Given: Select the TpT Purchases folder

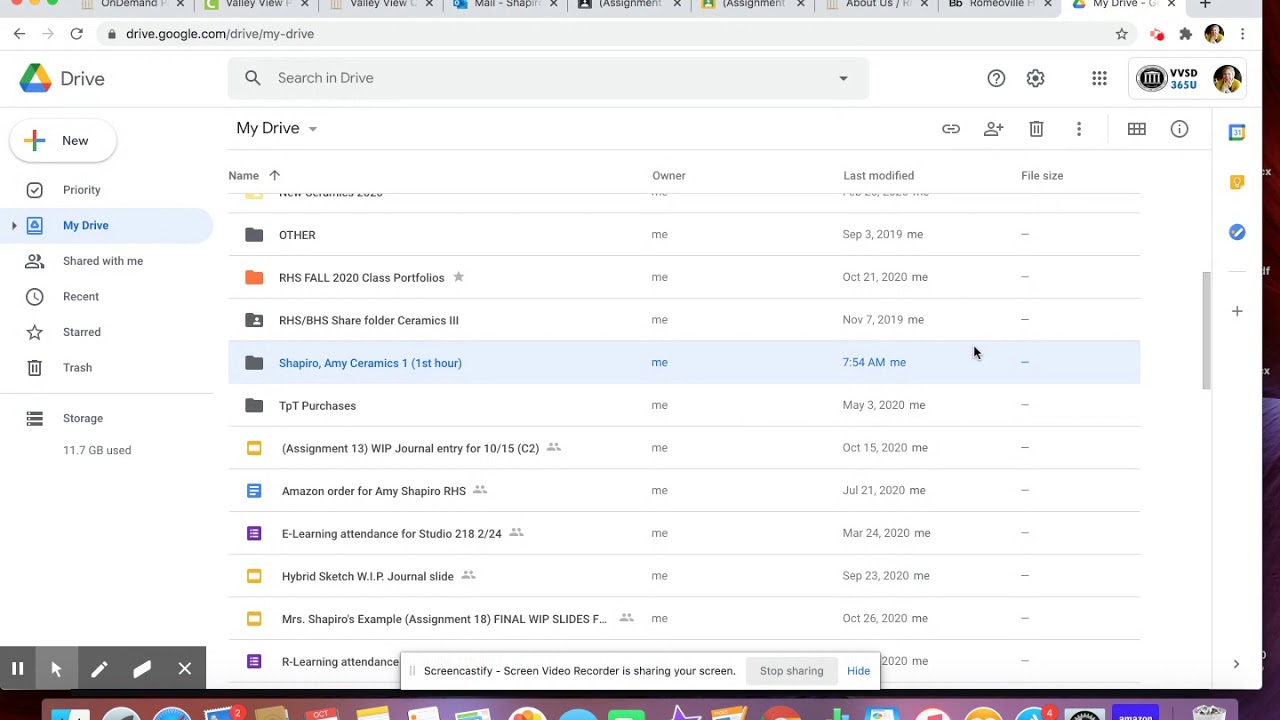Looking at the screenshot, I should pyautogui.click(x=684, y=405).
